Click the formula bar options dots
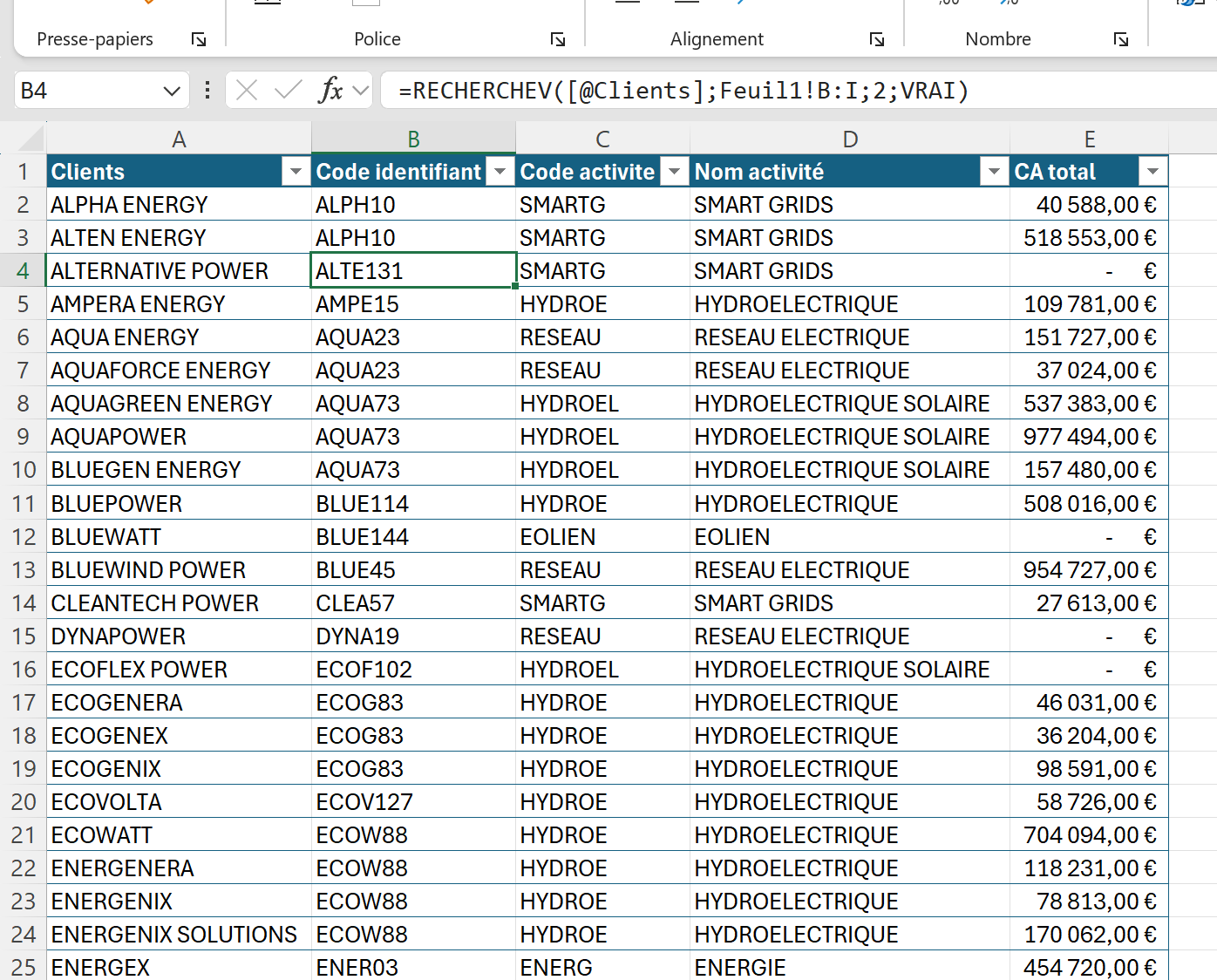Image resolution: width=1217 pixels, height=980 pixels. click(x=207, y=90)
